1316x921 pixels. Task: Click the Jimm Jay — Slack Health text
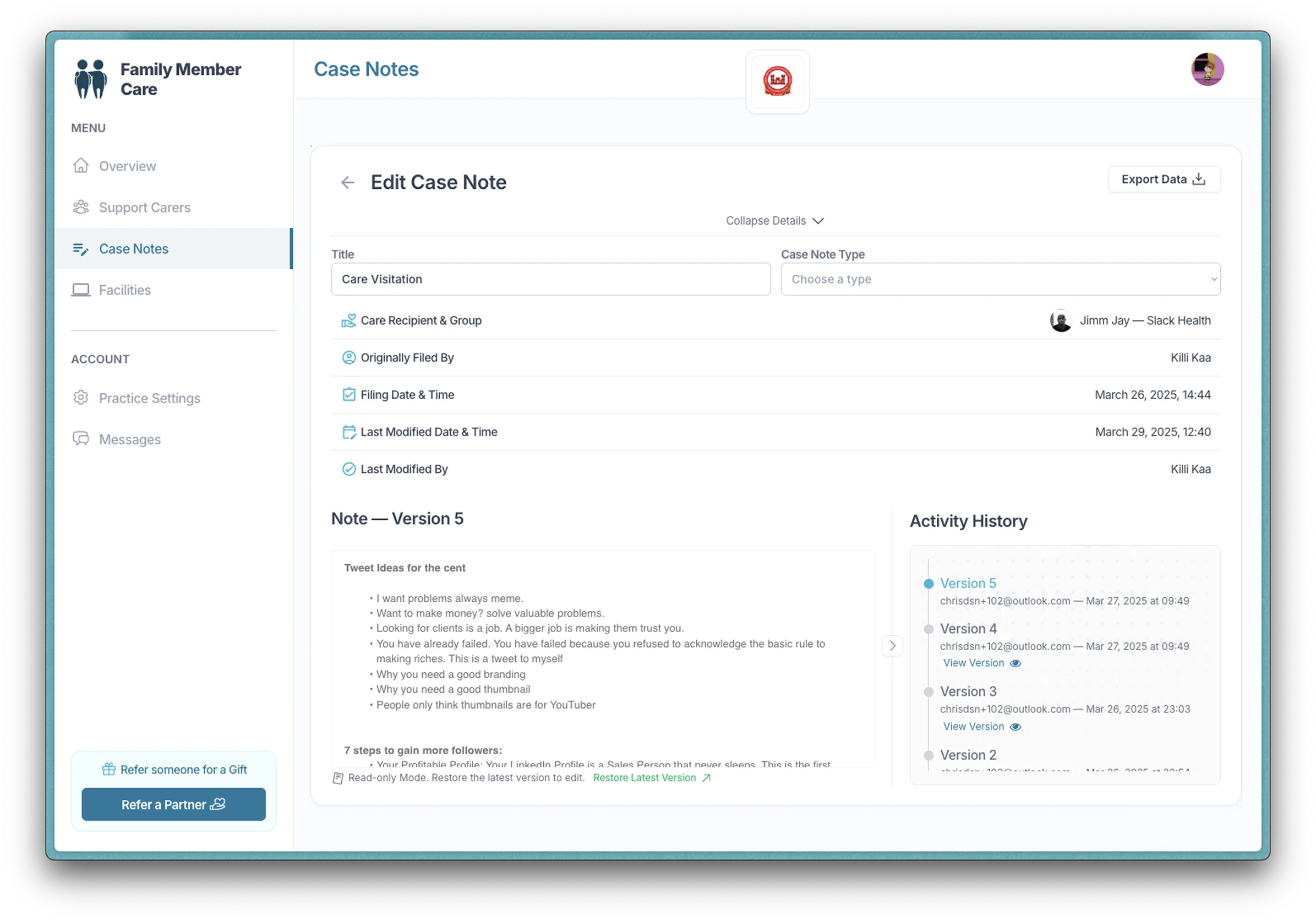click(x=1145, y=320)
